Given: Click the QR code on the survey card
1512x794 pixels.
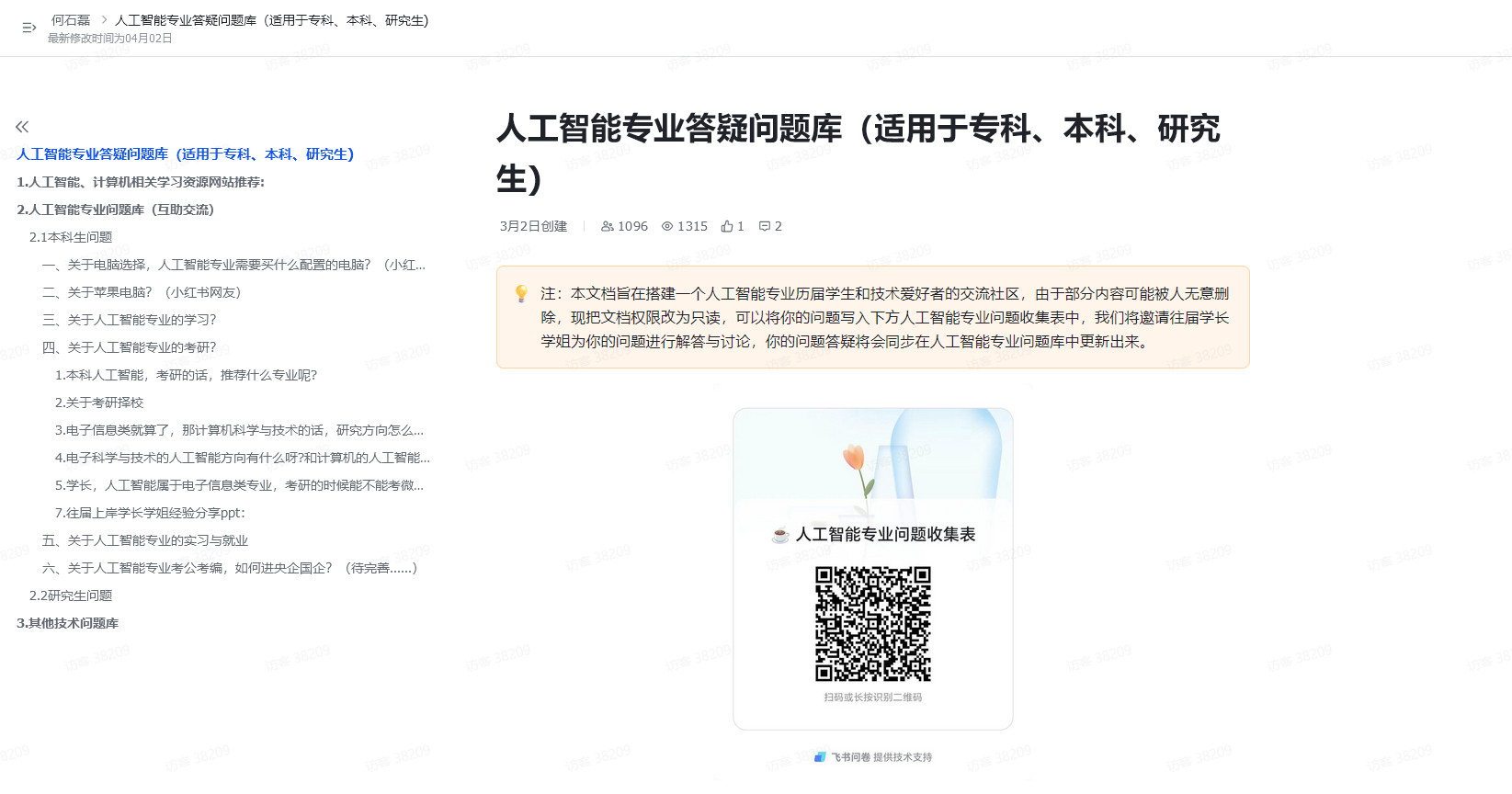Looking at the screenshot, I should (x=873, y=624).
